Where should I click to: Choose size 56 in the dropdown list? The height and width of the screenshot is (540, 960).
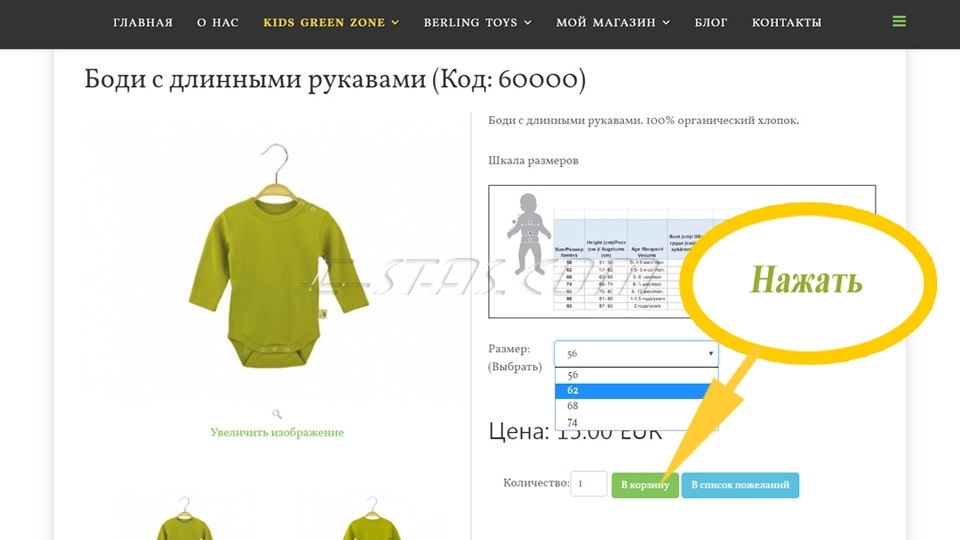[636, 375]
